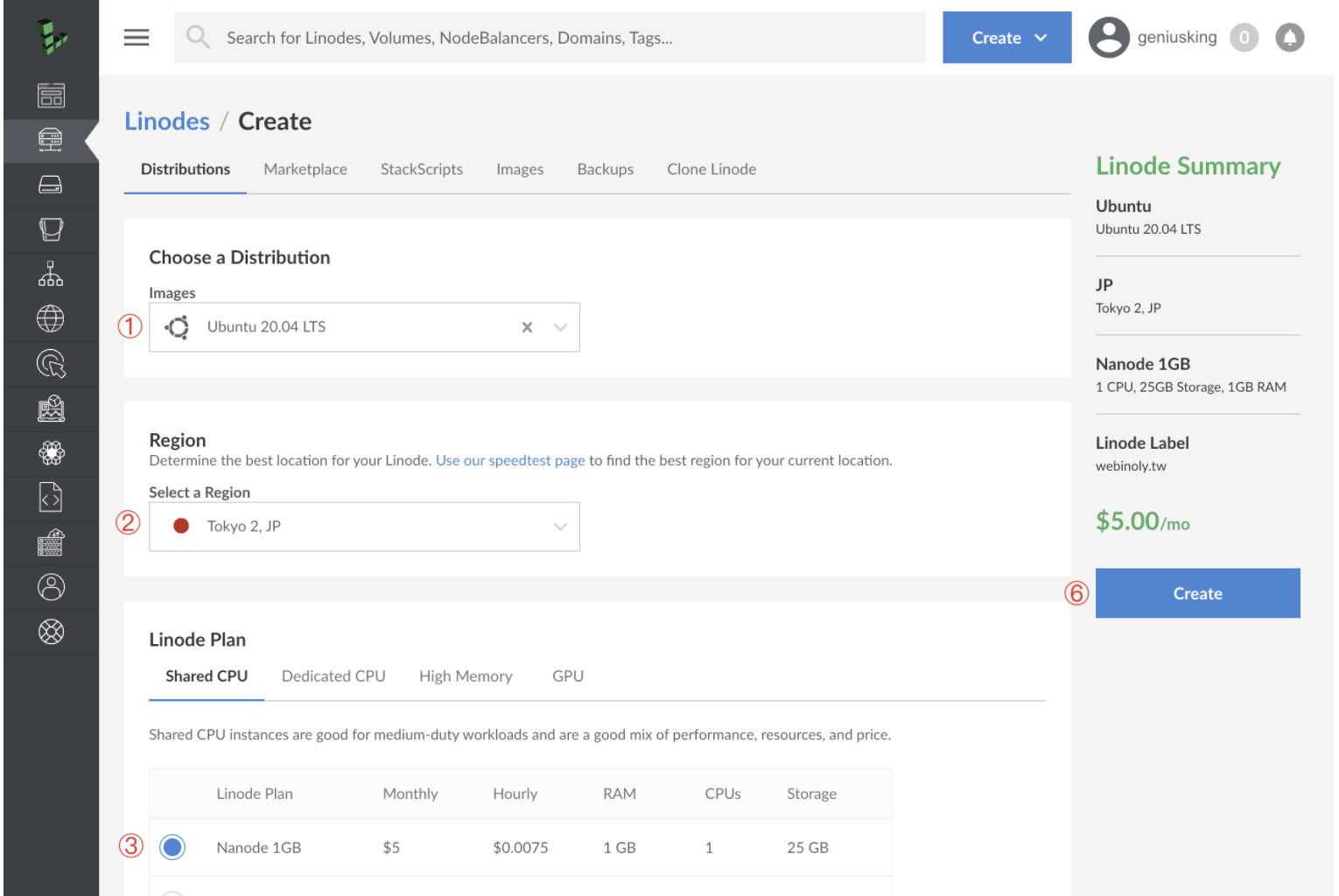1339x896 pixels.
Task: Clear the Ubuntu 20.04 LTS image selection
Action: [x=527, y=327]
